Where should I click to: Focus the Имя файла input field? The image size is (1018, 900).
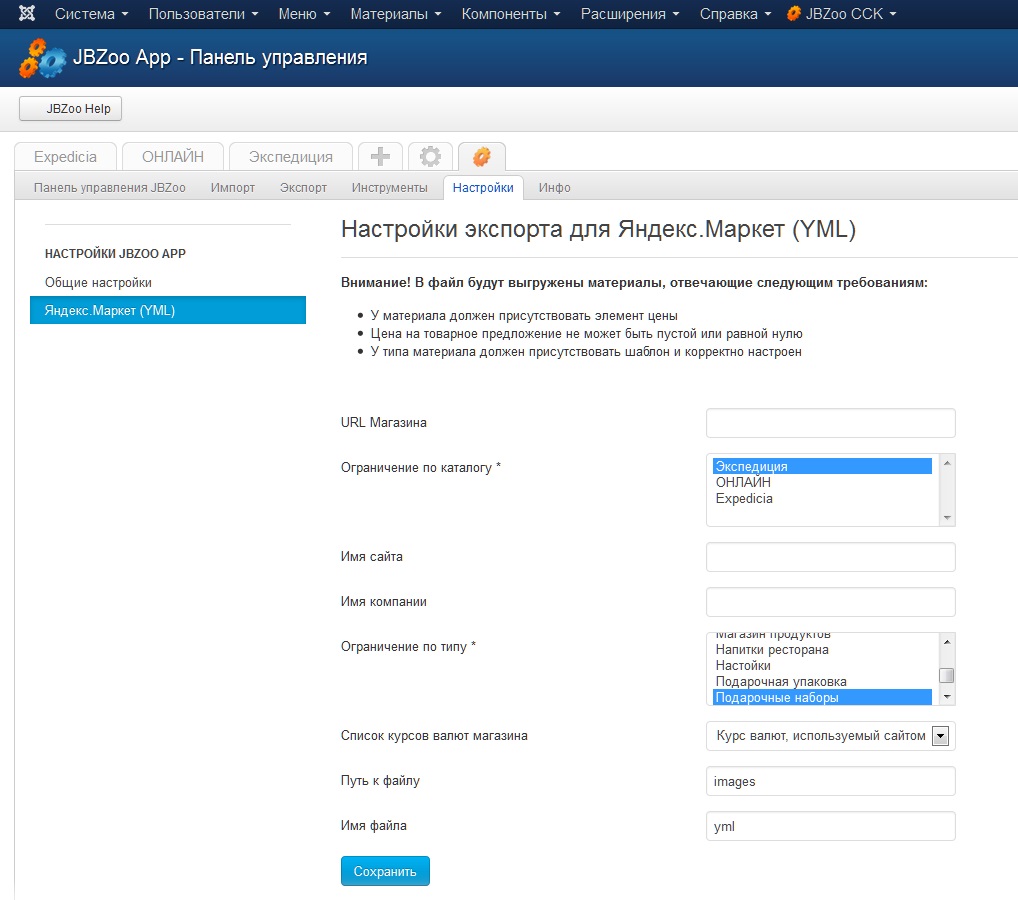coord(830,827)
